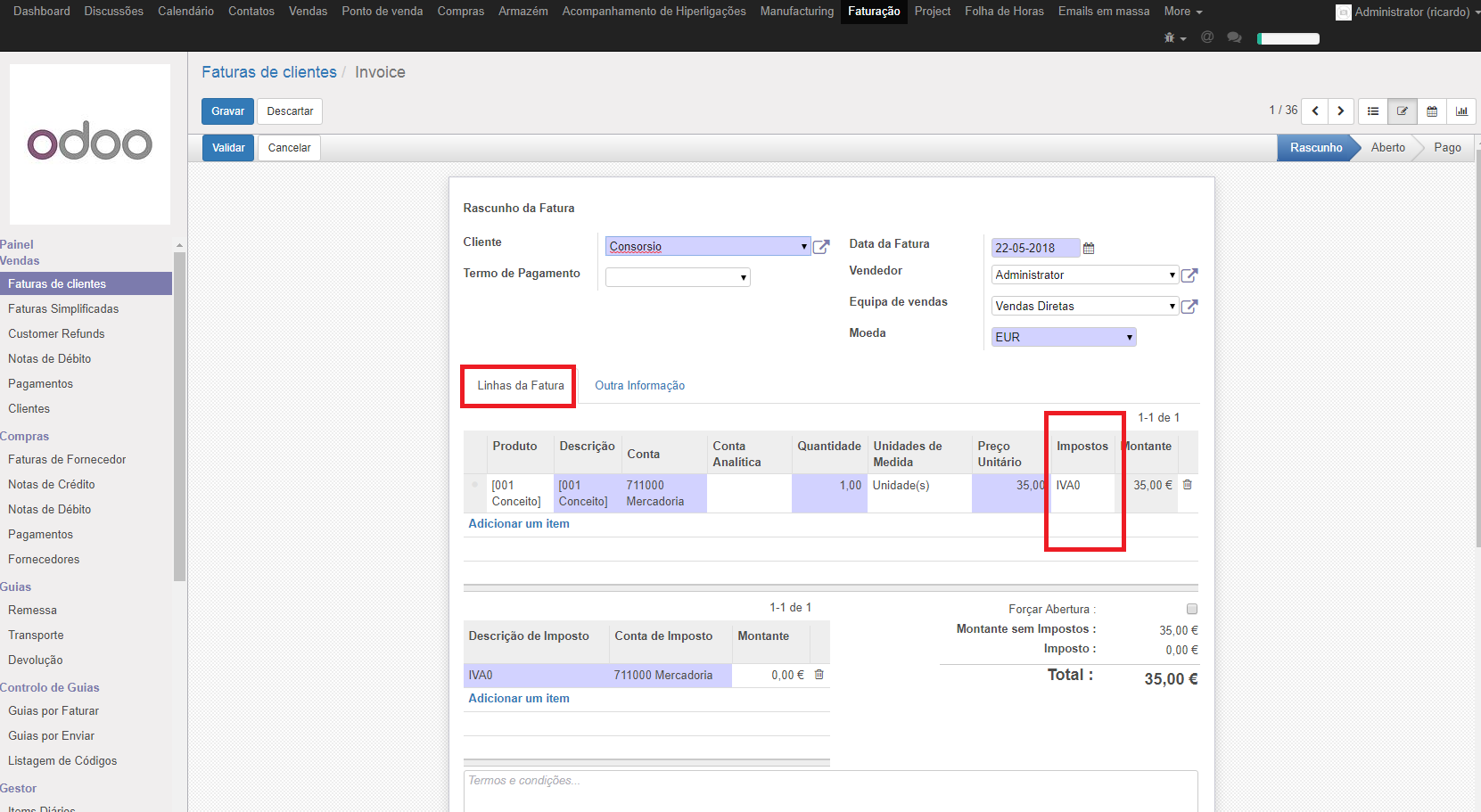Open Consorsio customer external link
The width and height of the screenshot is (1481, 812).
click(x=821, y=247)
